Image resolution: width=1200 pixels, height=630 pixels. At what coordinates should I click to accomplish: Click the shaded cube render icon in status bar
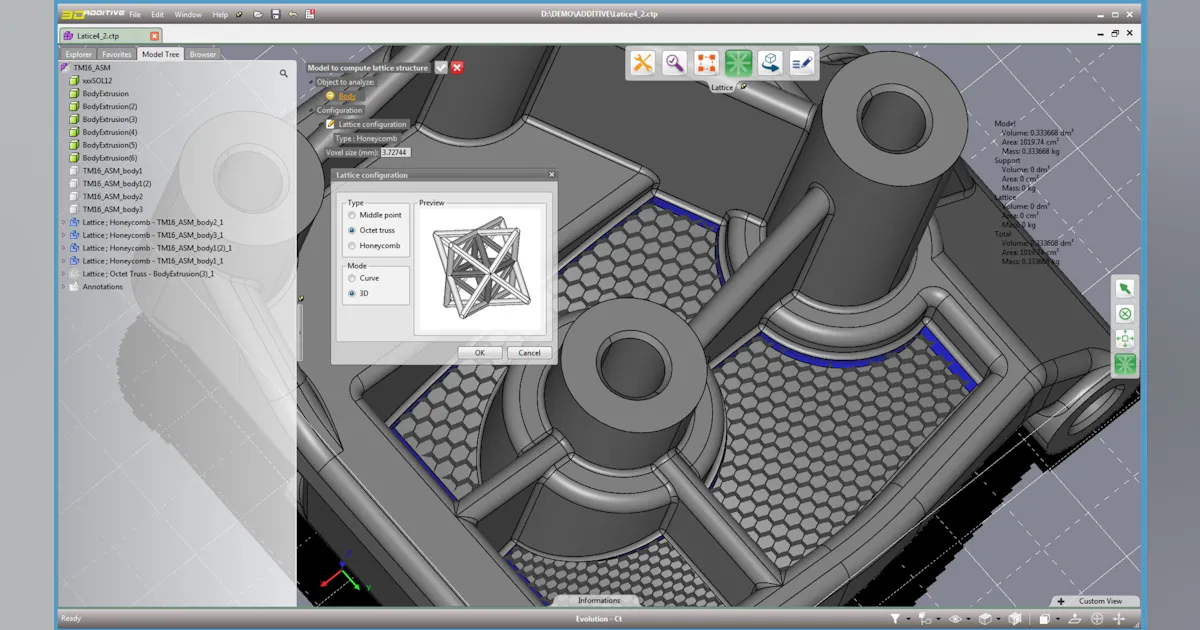pyautogui.click(x=985, y=619)
